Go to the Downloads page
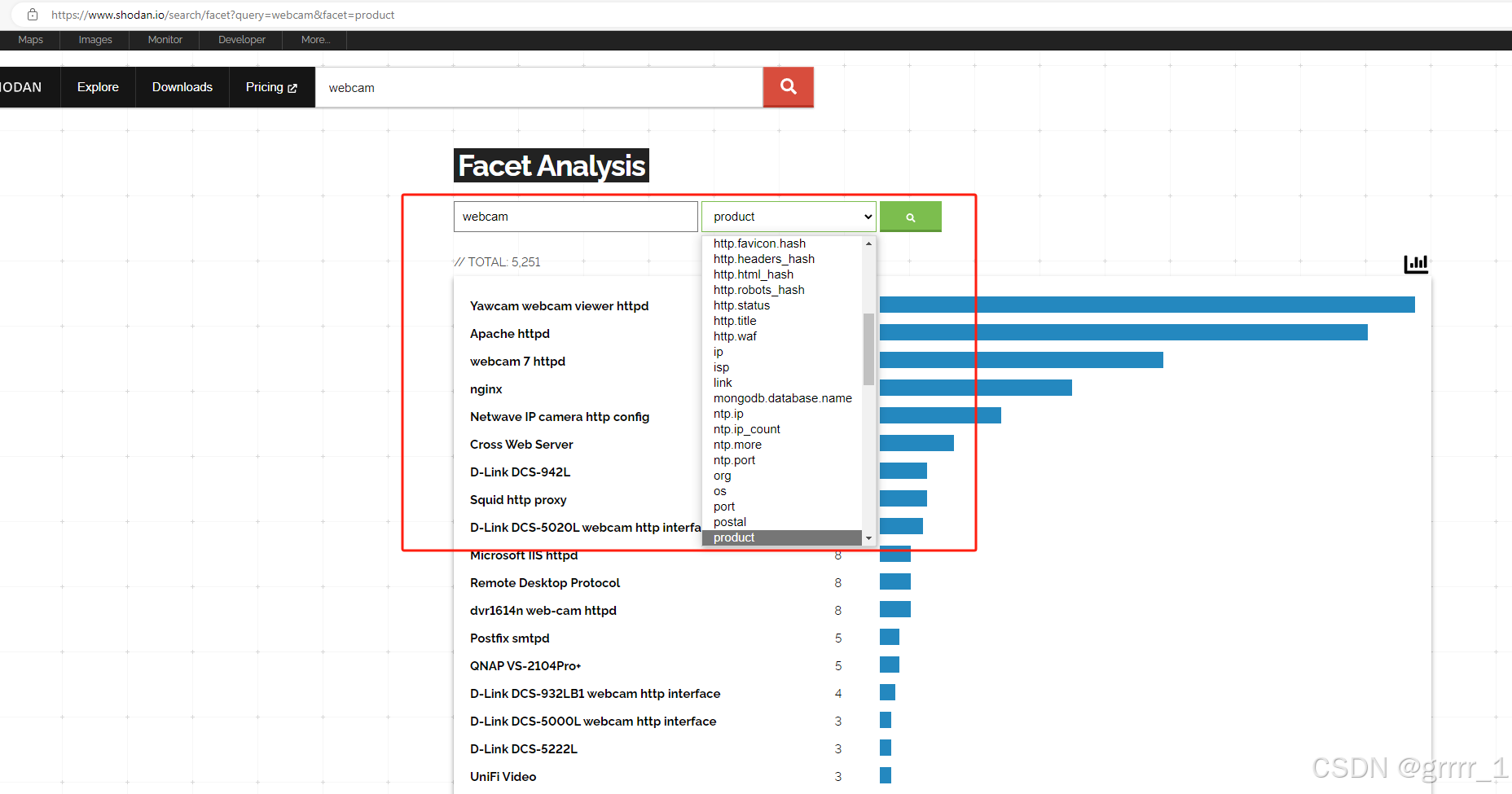 pos(182,87)
